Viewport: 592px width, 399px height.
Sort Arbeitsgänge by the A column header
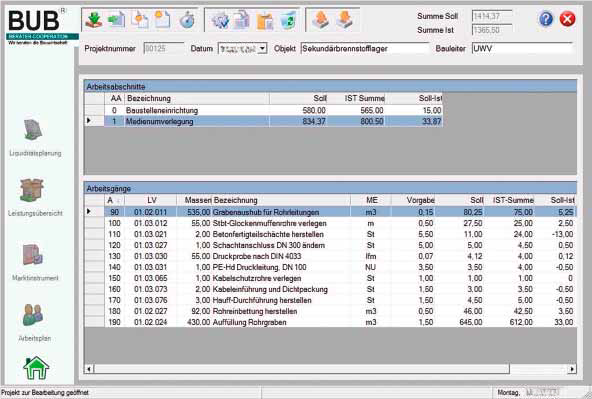pos(114,200)
